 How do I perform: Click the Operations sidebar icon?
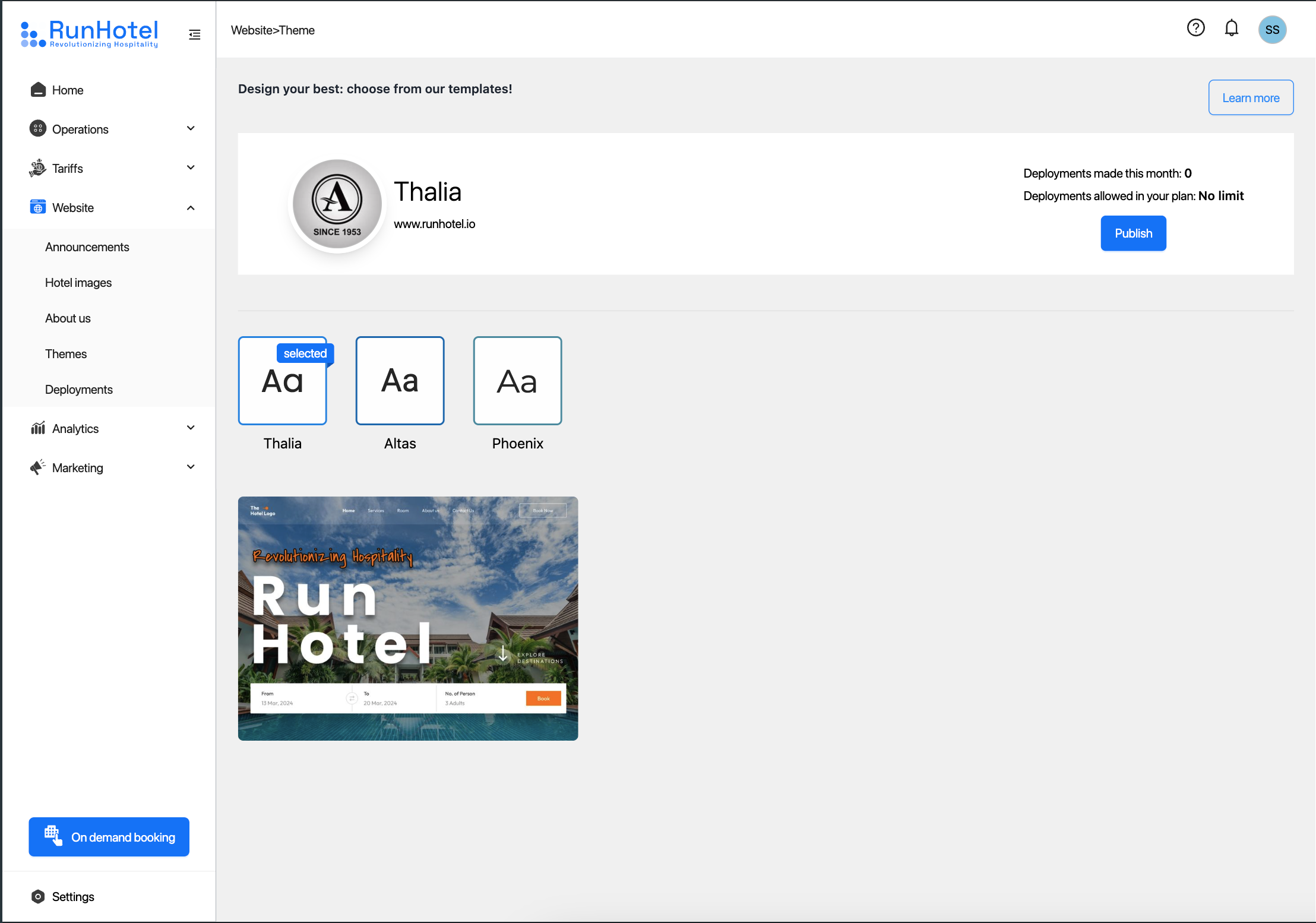38,128
